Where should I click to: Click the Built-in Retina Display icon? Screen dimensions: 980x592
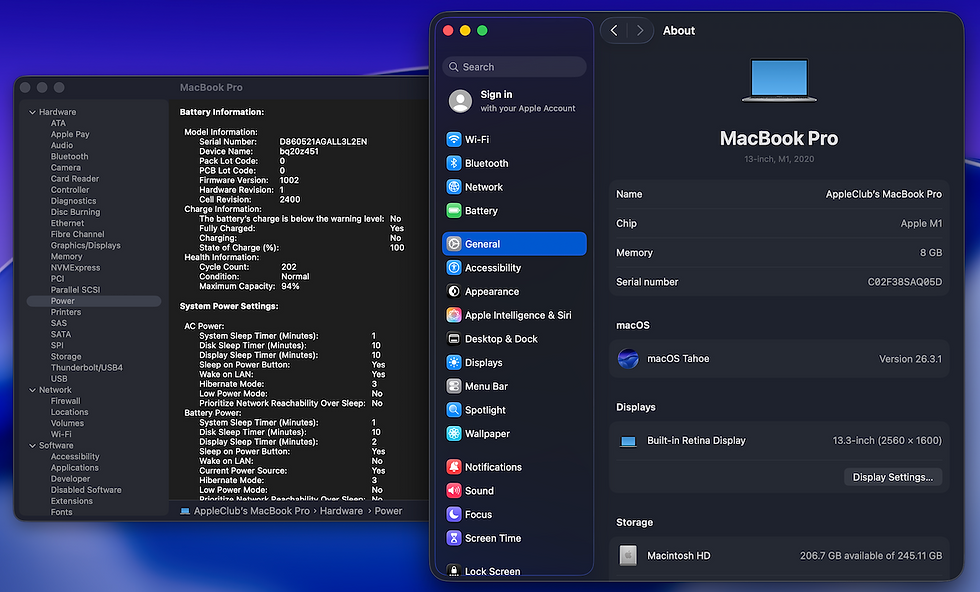pyautogui.click(x=628, y=441)
